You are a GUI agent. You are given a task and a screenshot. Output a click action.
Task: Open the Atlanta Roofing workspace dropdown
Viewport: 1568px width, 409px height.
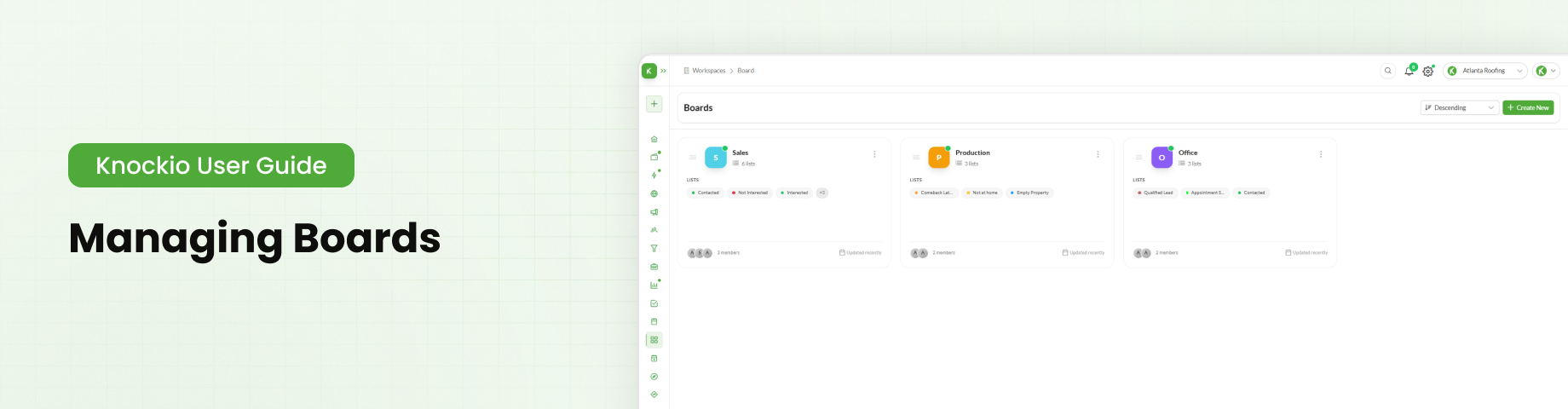click(x=1484, y=71)
